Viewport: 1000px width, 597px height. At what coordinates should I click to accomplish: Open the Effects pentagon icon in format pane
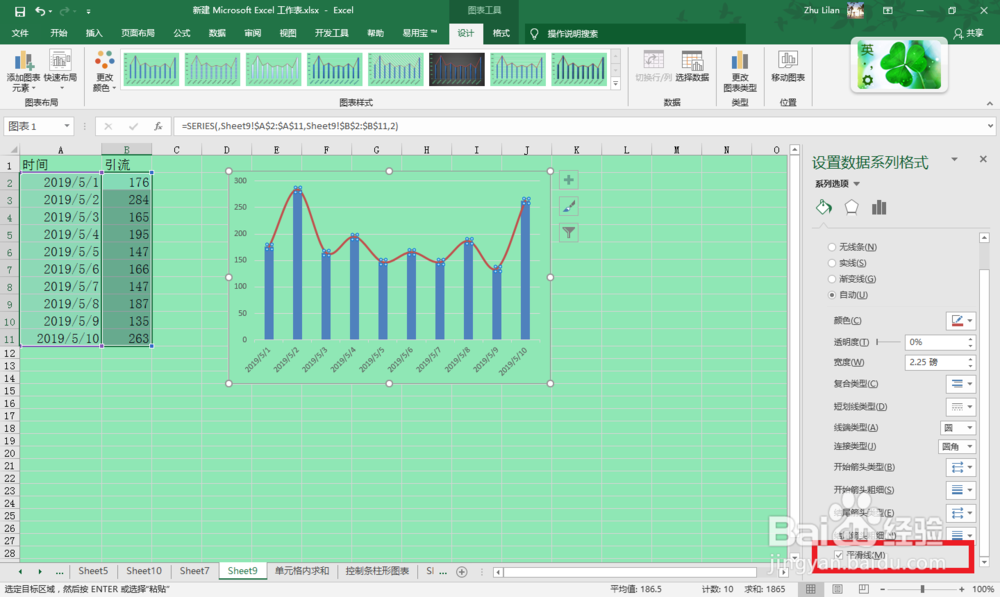pyautogui.click(x=851, y=206)
